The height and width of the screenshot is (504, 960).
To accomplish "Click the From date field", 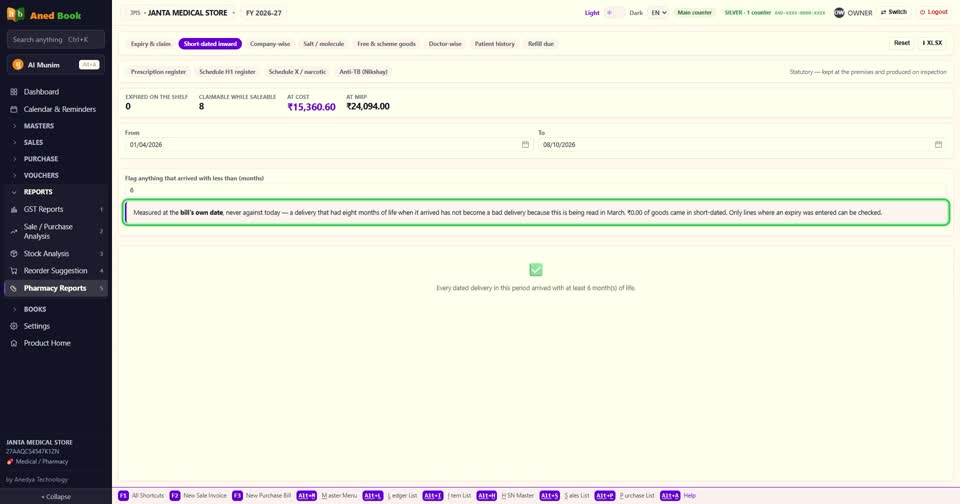I will [x=329, y=145].
